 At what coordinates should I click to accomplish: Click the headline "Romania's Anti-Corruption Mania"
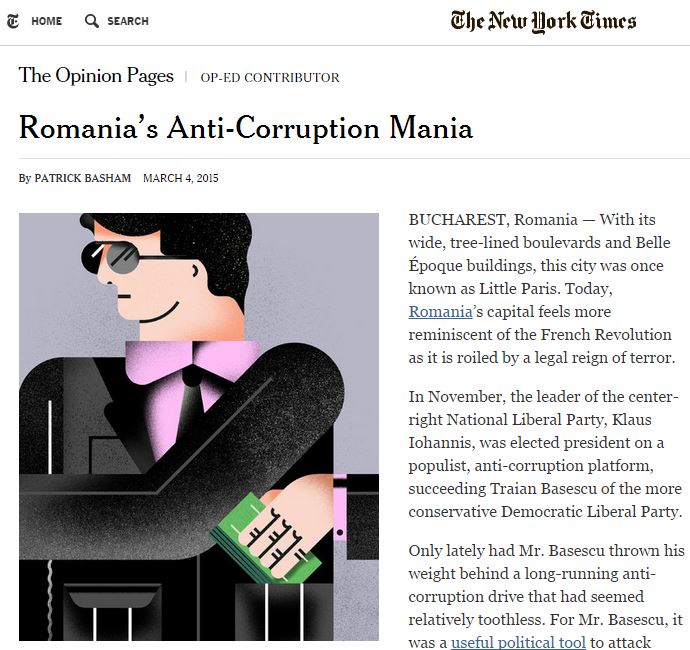coord(245,128)
